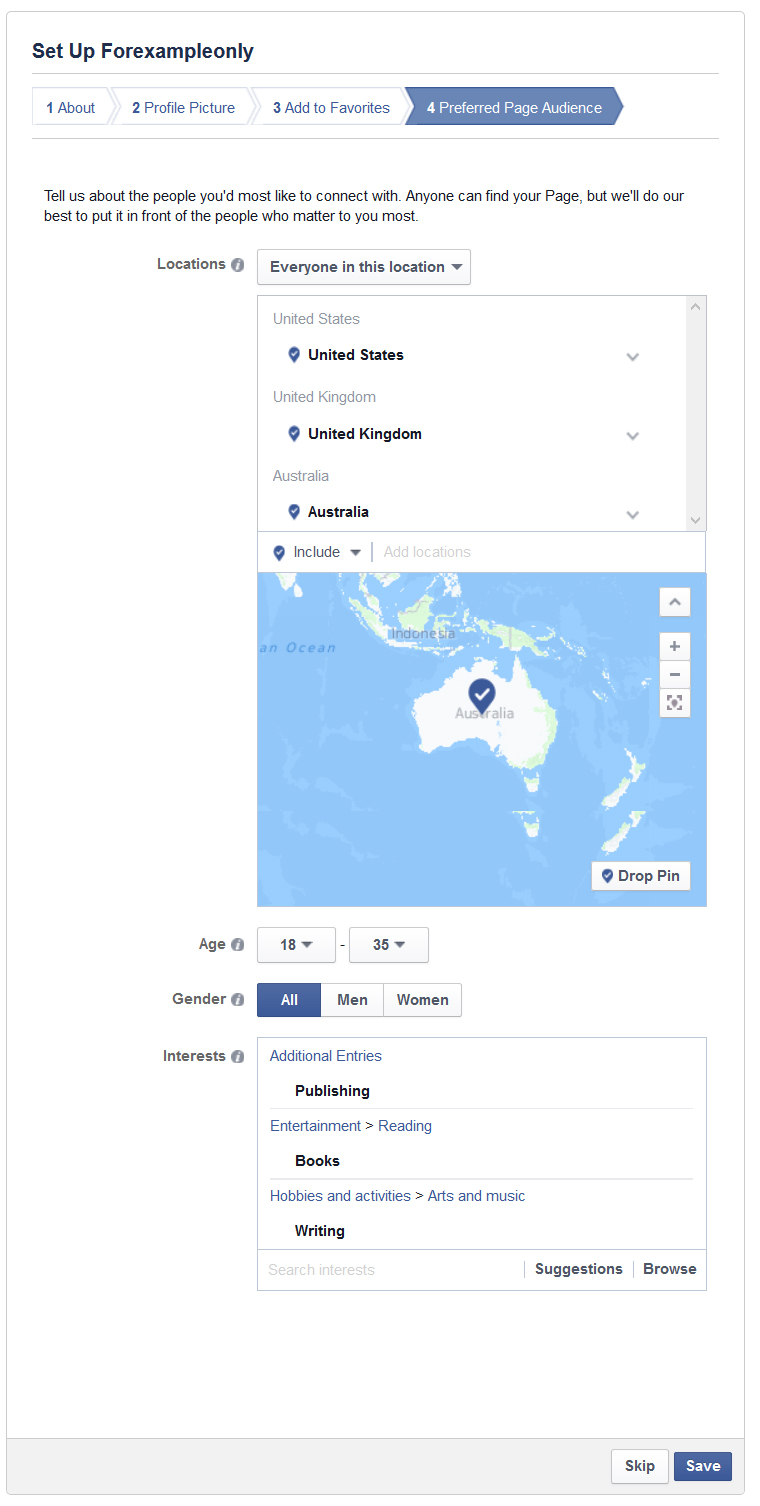Select Men gender option
This screenshot has width=760, height=1506.
(x=352, y=1000)
